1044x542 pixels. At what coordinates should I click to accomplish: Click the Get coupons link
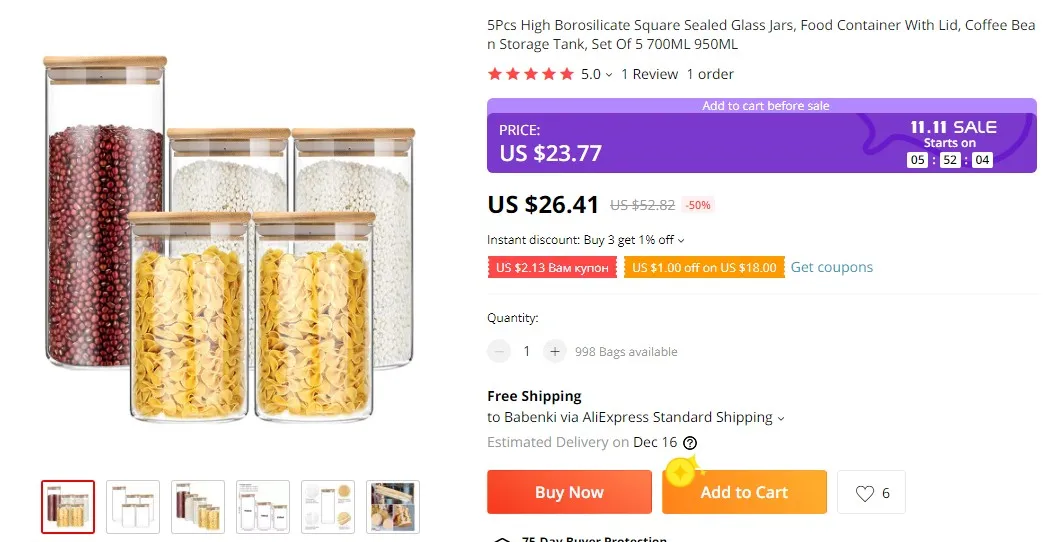[831, 267]
